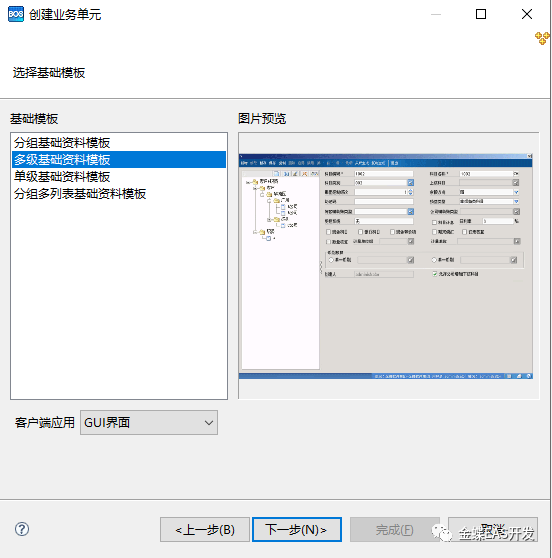Open help via question mark icon
The height and width of the screenshot is (558, 552).
(x=22, y=529)
